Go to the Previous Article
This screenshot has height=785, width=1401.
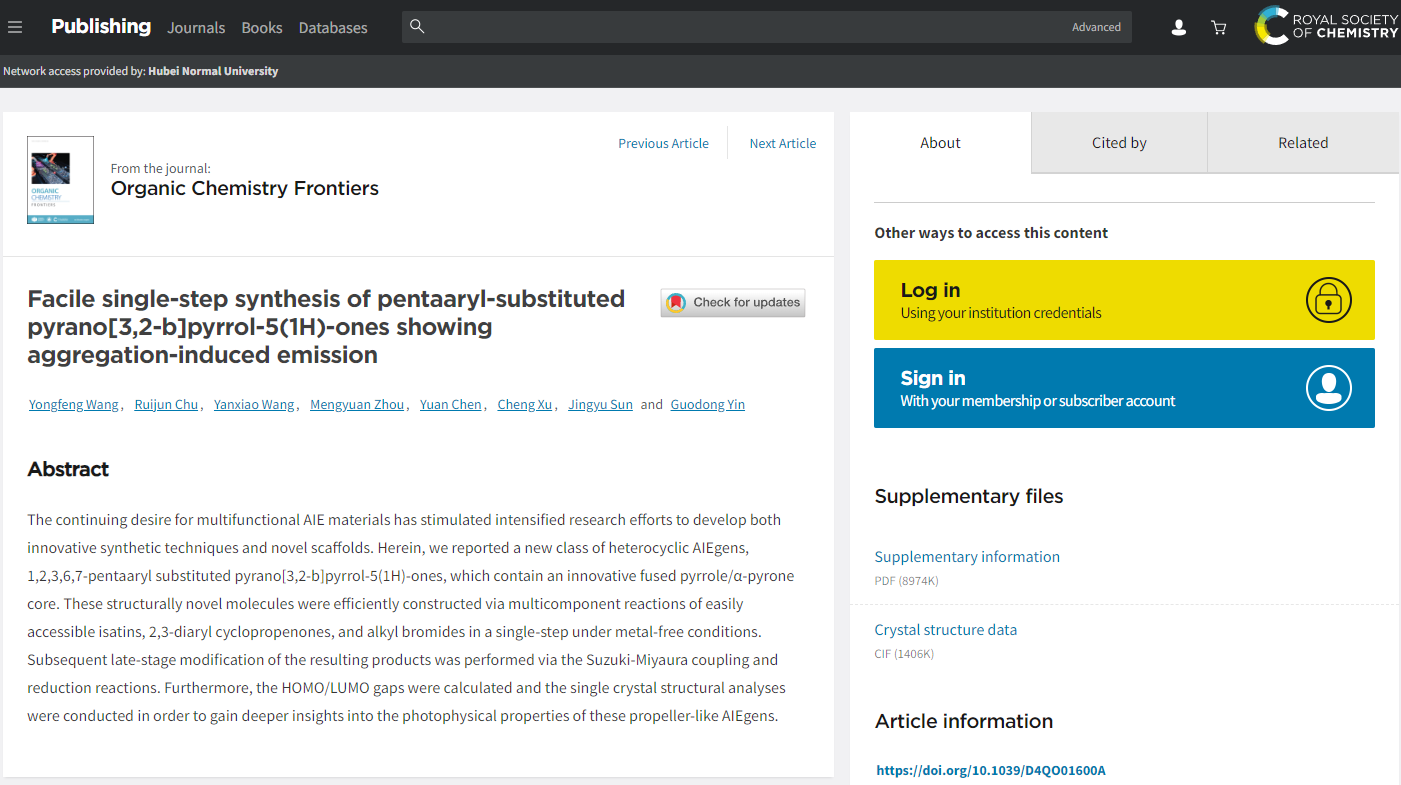pyautogui.click(x=663, y=143)
